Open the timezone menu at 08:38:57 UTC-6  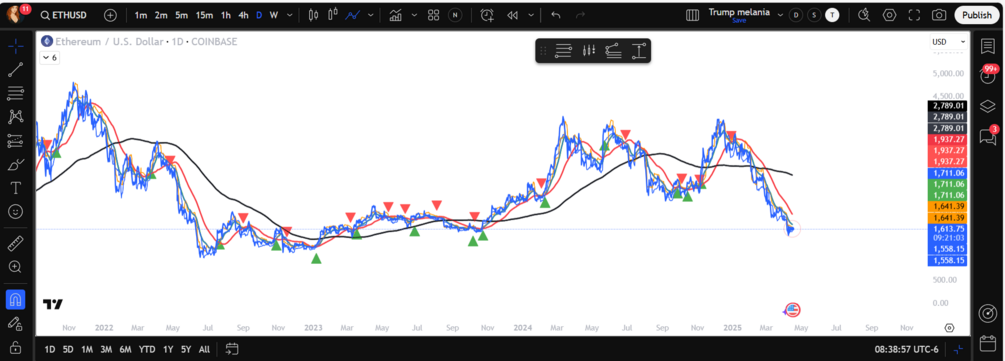coord(906,349)
